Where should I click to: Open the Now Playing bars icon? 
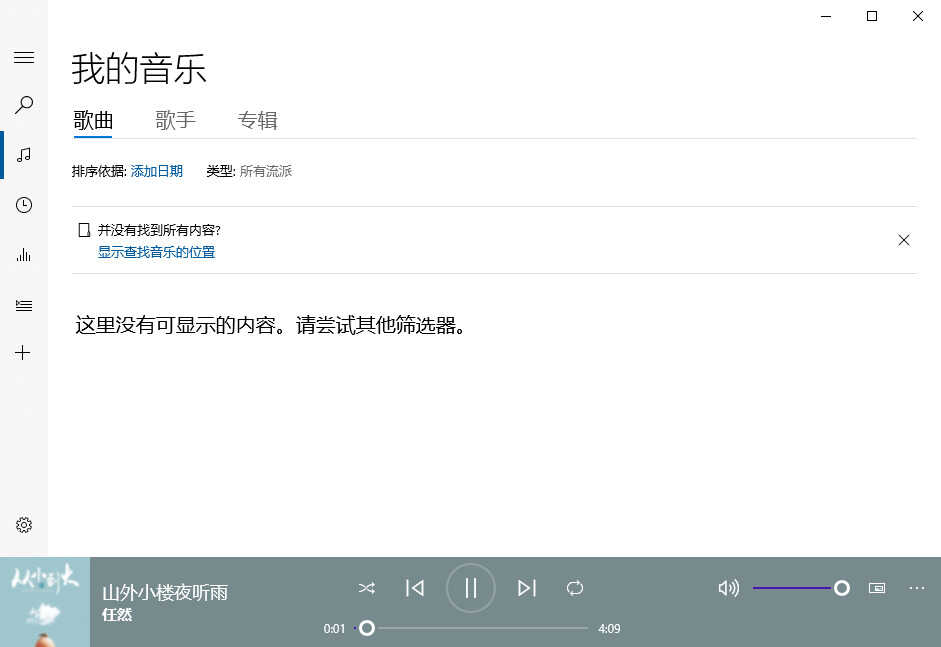click(x=24, y=255)
